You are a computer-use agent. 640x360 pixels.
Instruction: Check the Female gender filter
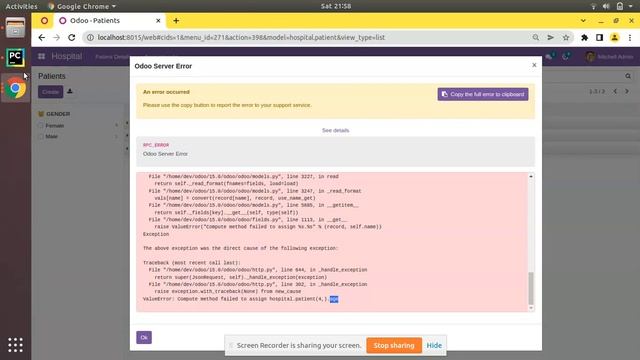[x=41, y=126]
